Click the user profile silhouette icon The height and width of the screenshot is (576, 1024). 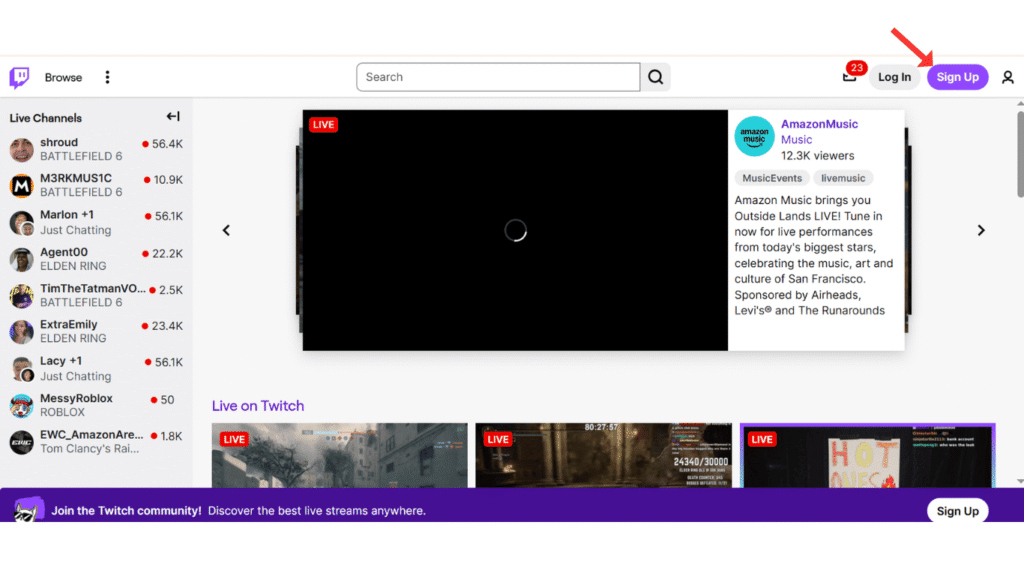coord(1007,76)
